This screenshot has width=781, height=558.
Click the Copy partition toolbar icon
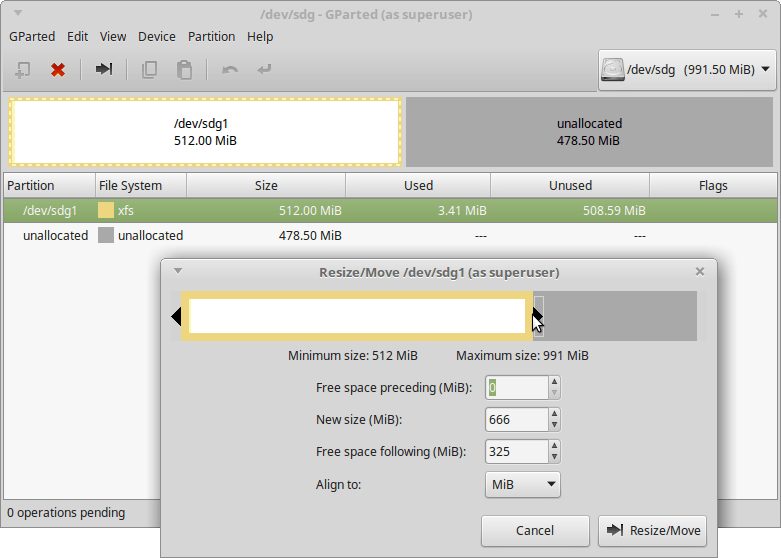tap(149, 70)
